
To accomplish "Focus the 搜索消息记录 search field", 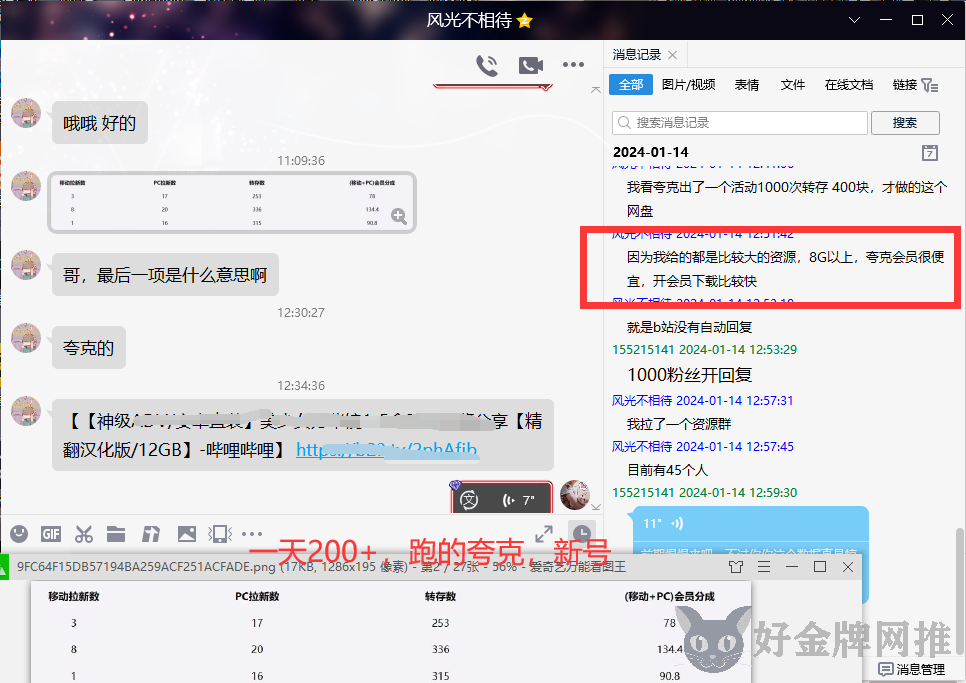I will coord(740,123).
